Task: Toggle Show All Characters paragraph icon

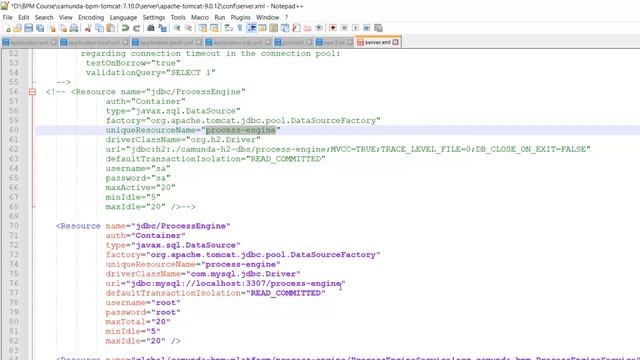Action: pos(240,28)
